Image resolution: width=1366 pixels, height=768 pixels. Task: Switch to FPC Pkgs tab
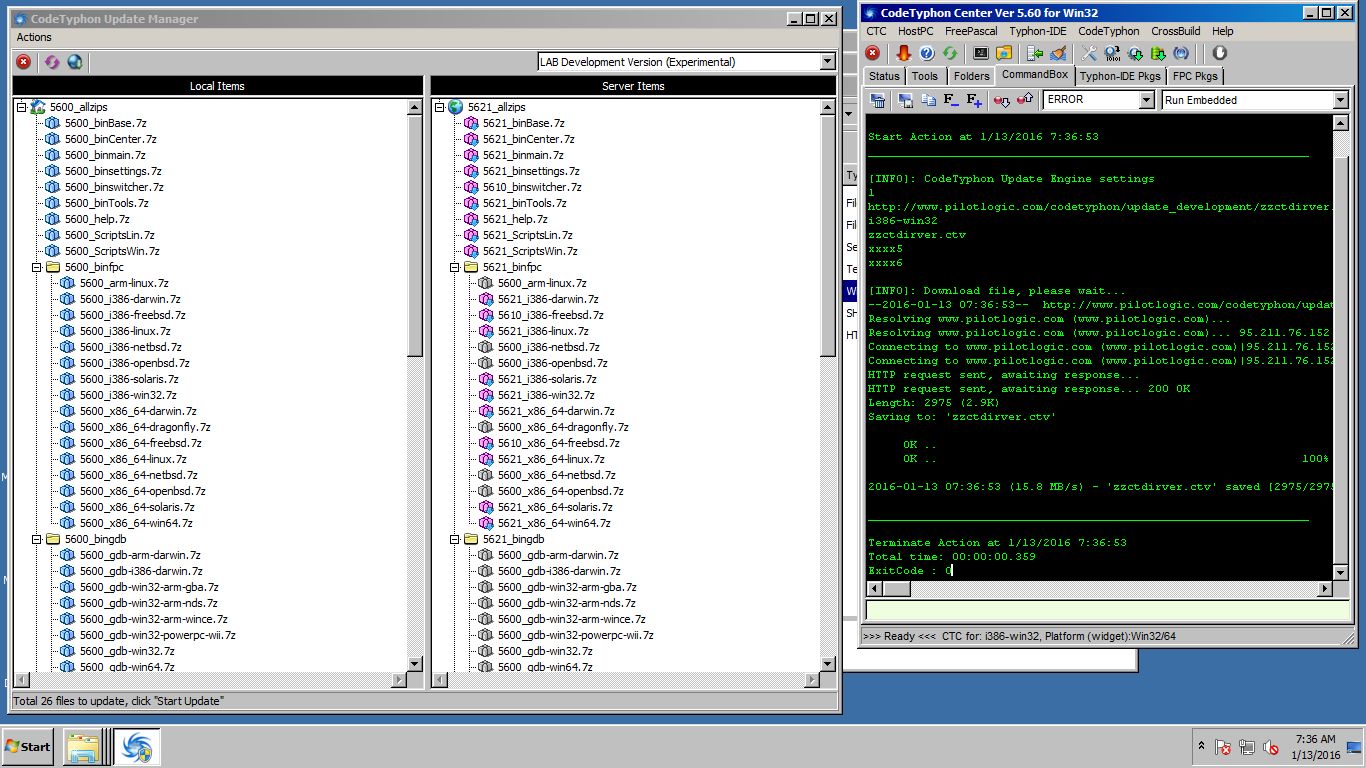pos(1195,76)
